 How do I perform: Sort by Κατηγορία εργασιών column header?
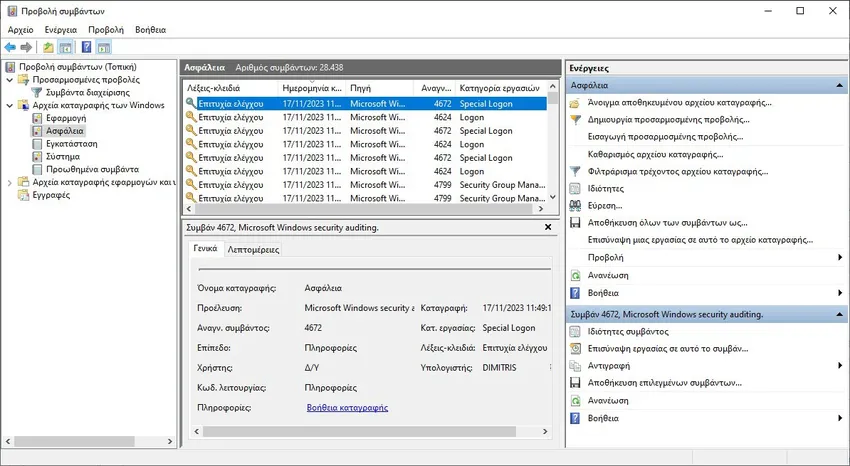coord(499,88)
